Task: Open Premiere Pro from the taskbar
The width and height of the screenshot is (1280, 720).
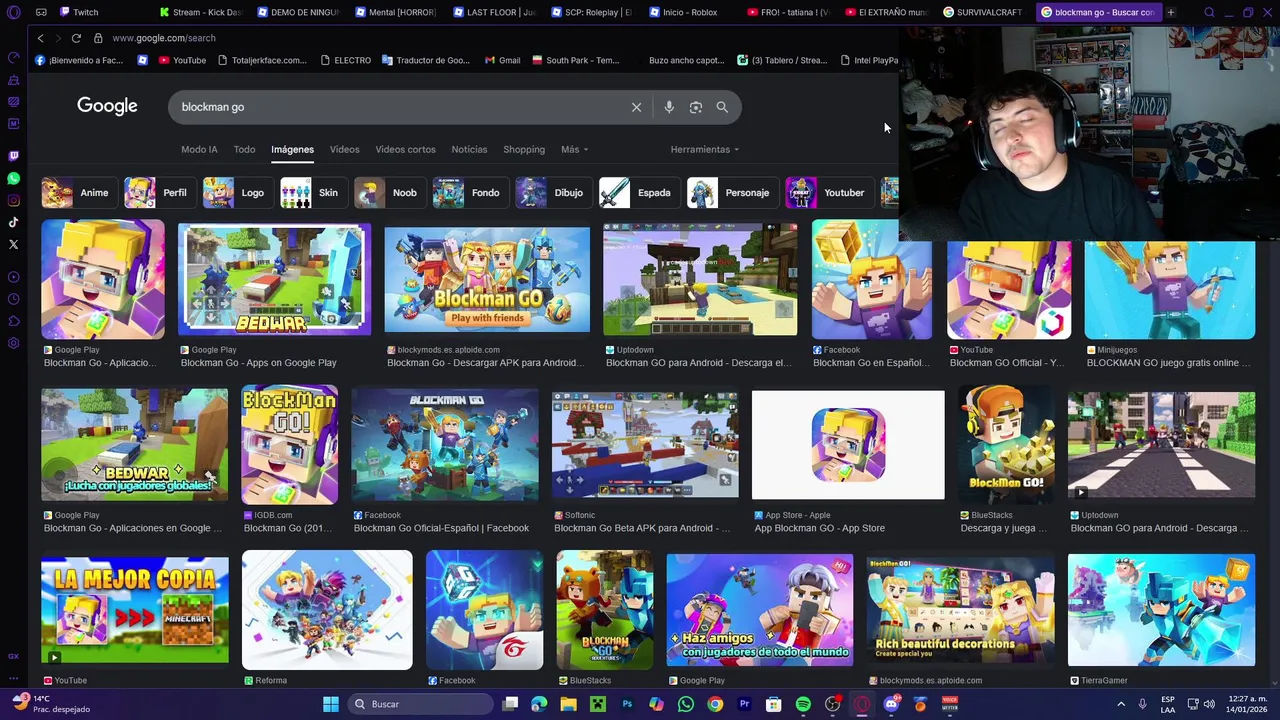Action: 744,704
